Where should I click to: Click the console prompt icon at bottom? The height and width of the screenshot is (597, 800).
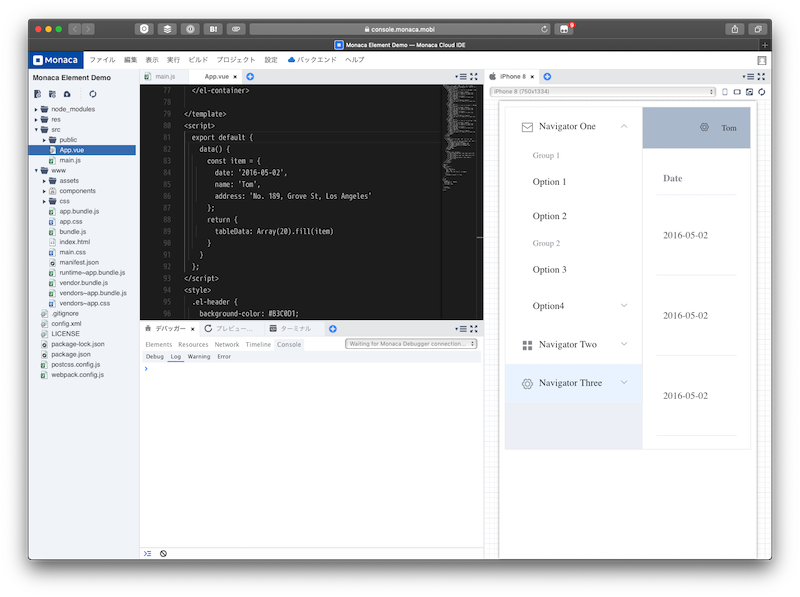pos(147,553)
